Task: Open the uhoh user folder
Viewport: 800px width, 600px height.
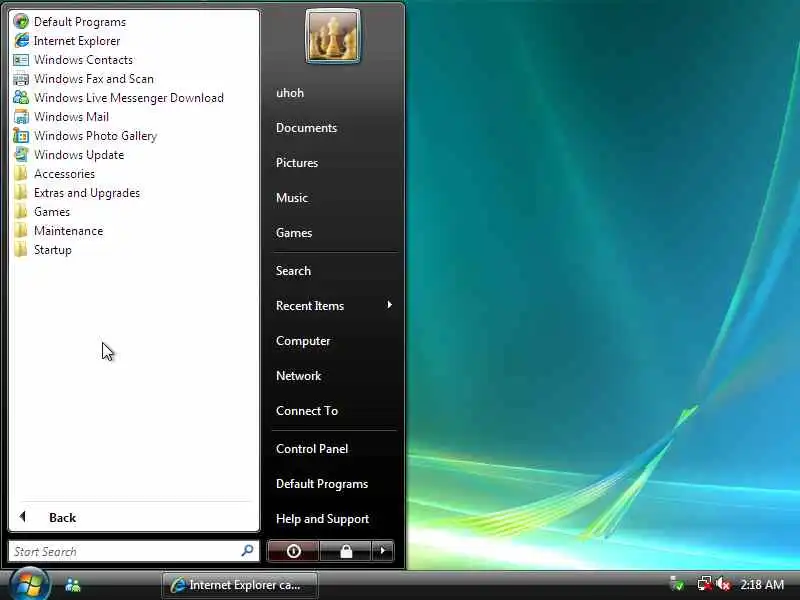Action: click(x=290, y=93)
